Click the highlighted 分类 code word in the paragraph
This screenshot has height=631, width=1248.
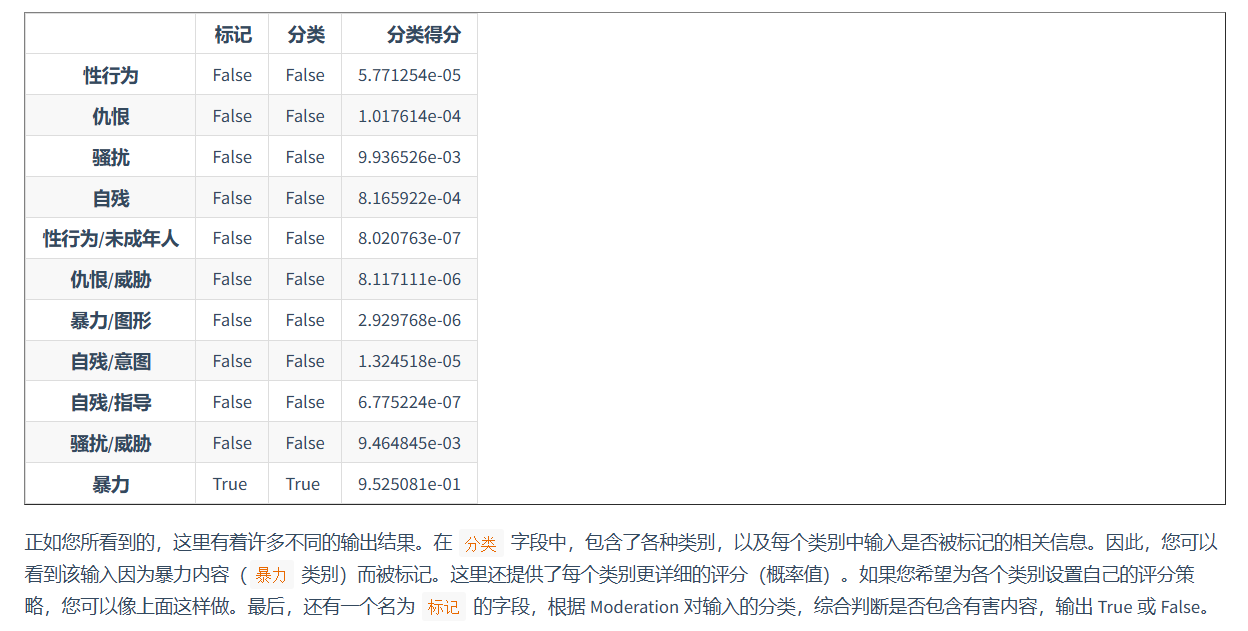[x=480, y=544]
